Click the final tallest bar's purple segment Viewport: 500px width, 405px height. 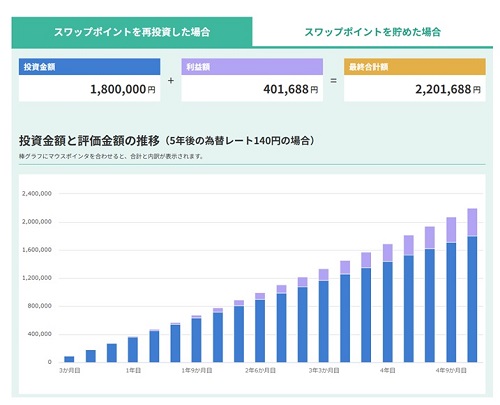click(x=472, y=222)
